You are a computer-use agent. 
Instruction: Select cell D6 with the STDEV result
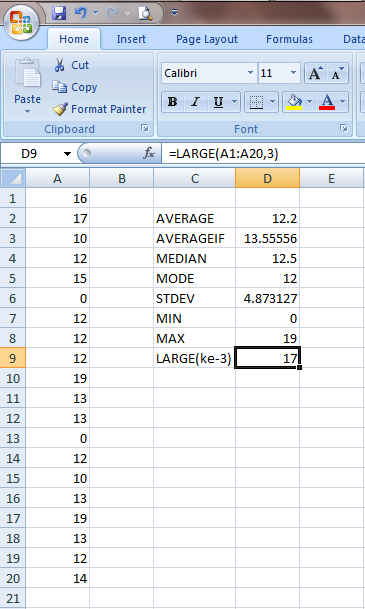268,298
